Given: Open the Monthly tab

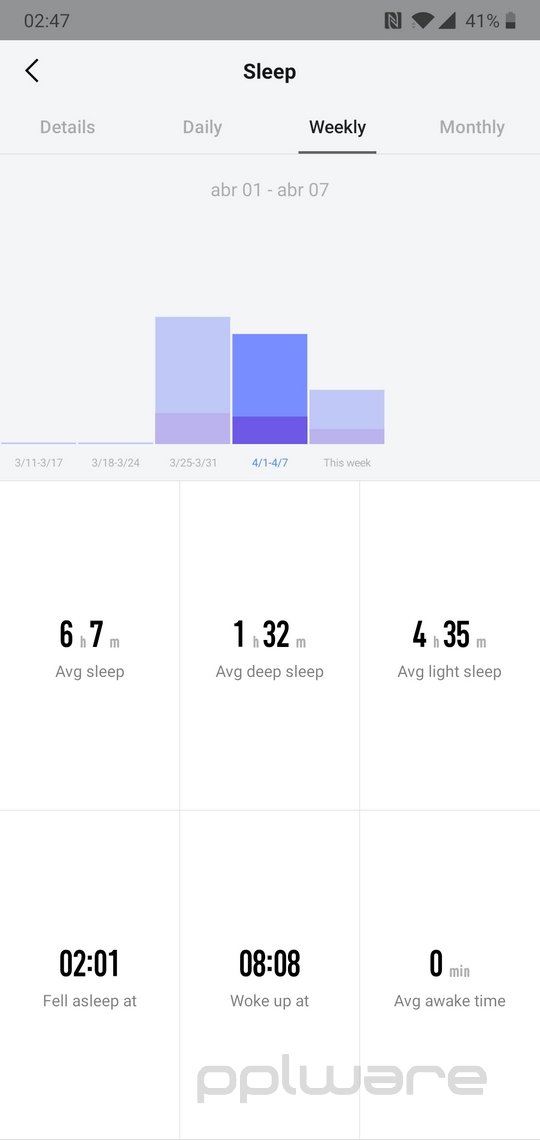Looking at the screenshot, I should pos(472,127).
